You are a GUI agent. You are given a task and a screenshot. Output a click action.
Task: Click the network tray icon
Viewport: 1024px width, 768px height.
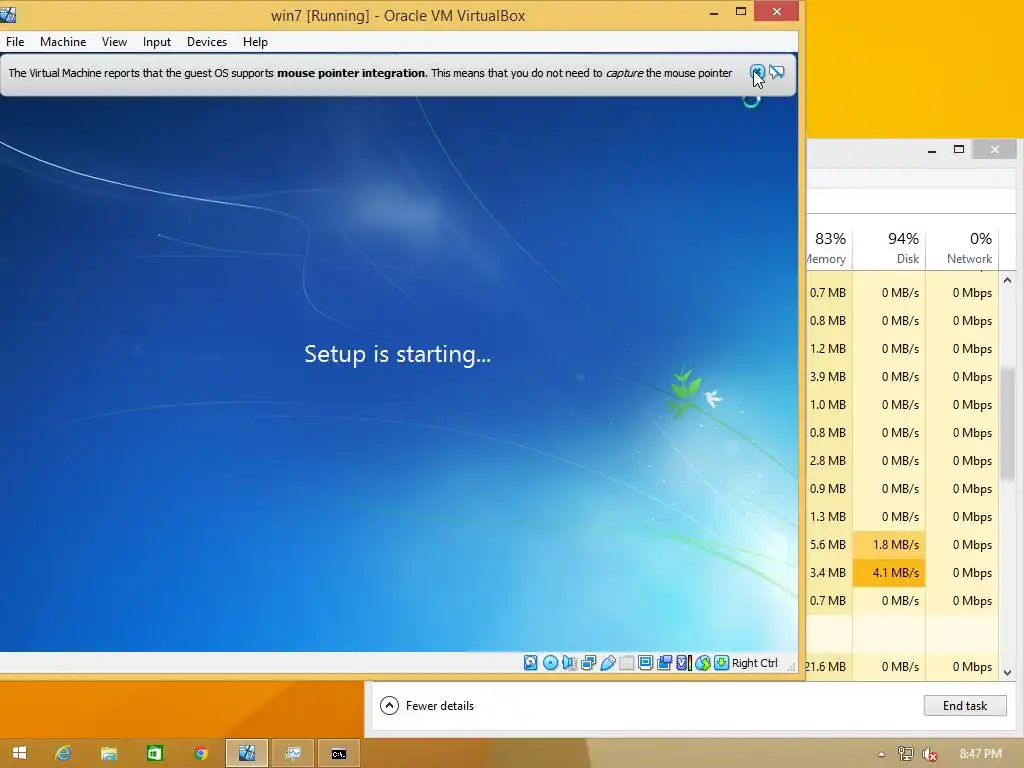[x=905, y=754]
